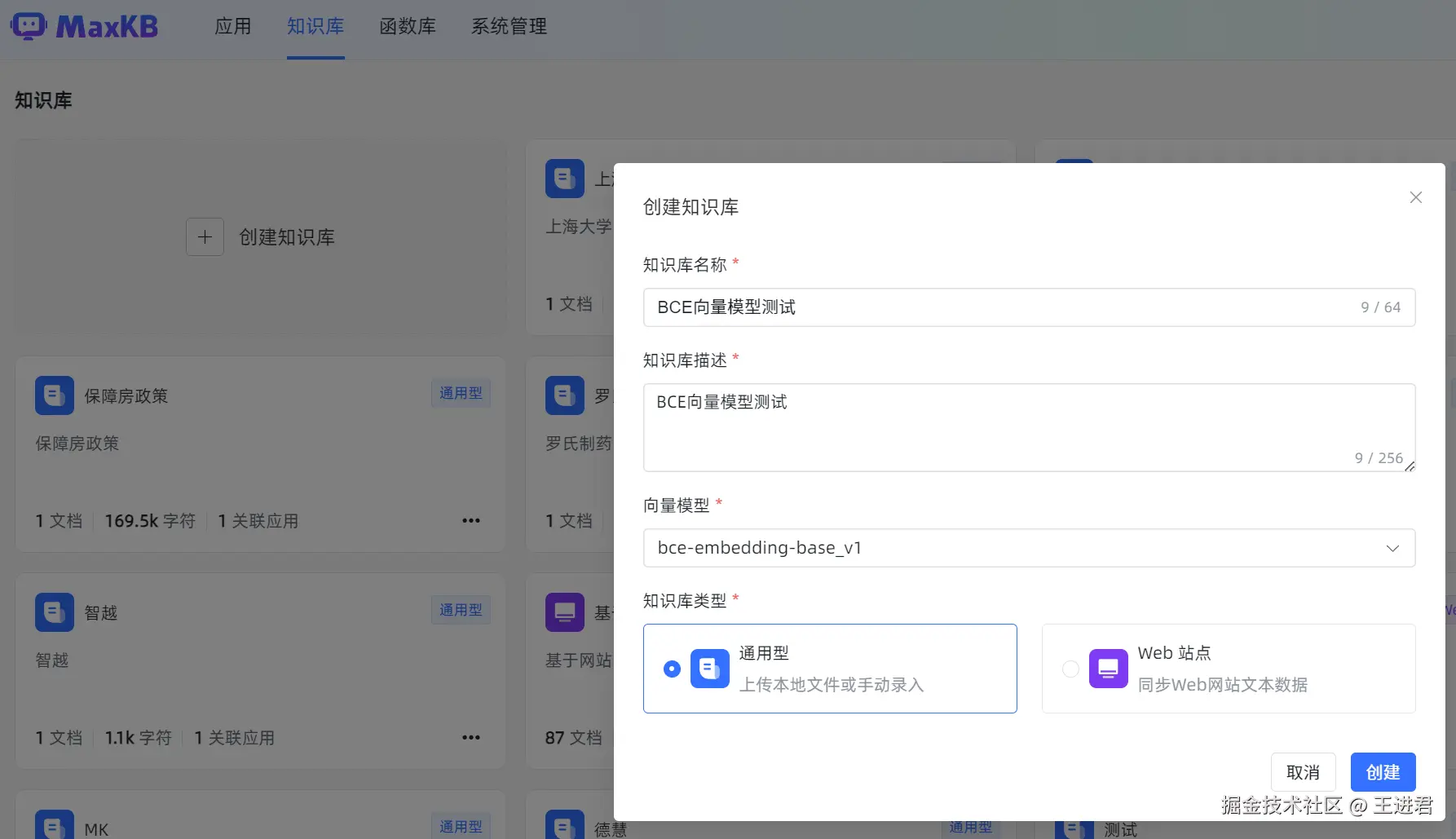Click the 1.1k 字符 text
This screenshot has height=839, width=1456.
139,738
